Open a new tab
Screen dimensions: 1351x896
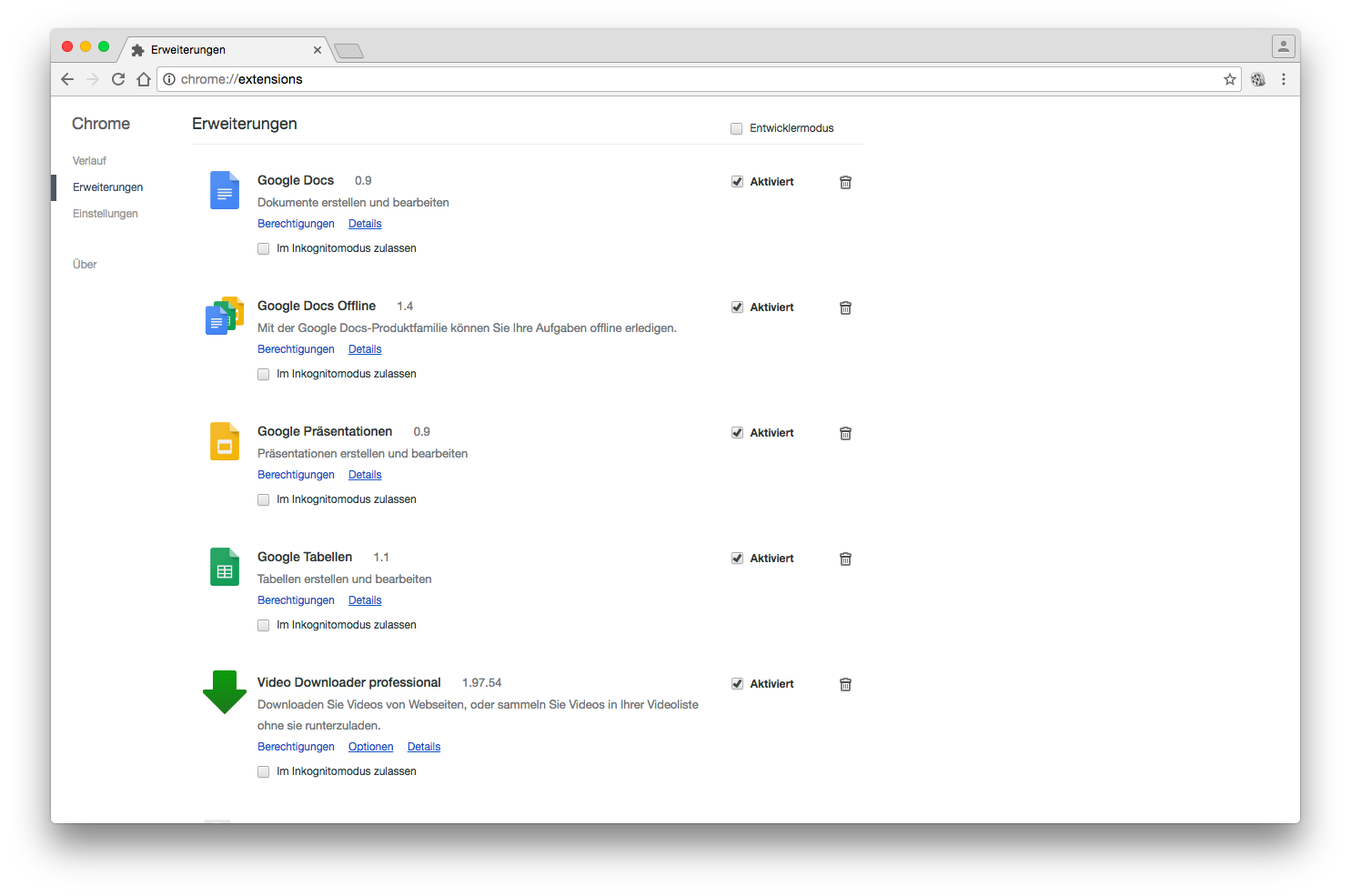pyautogui.click(x=348, y=50)
